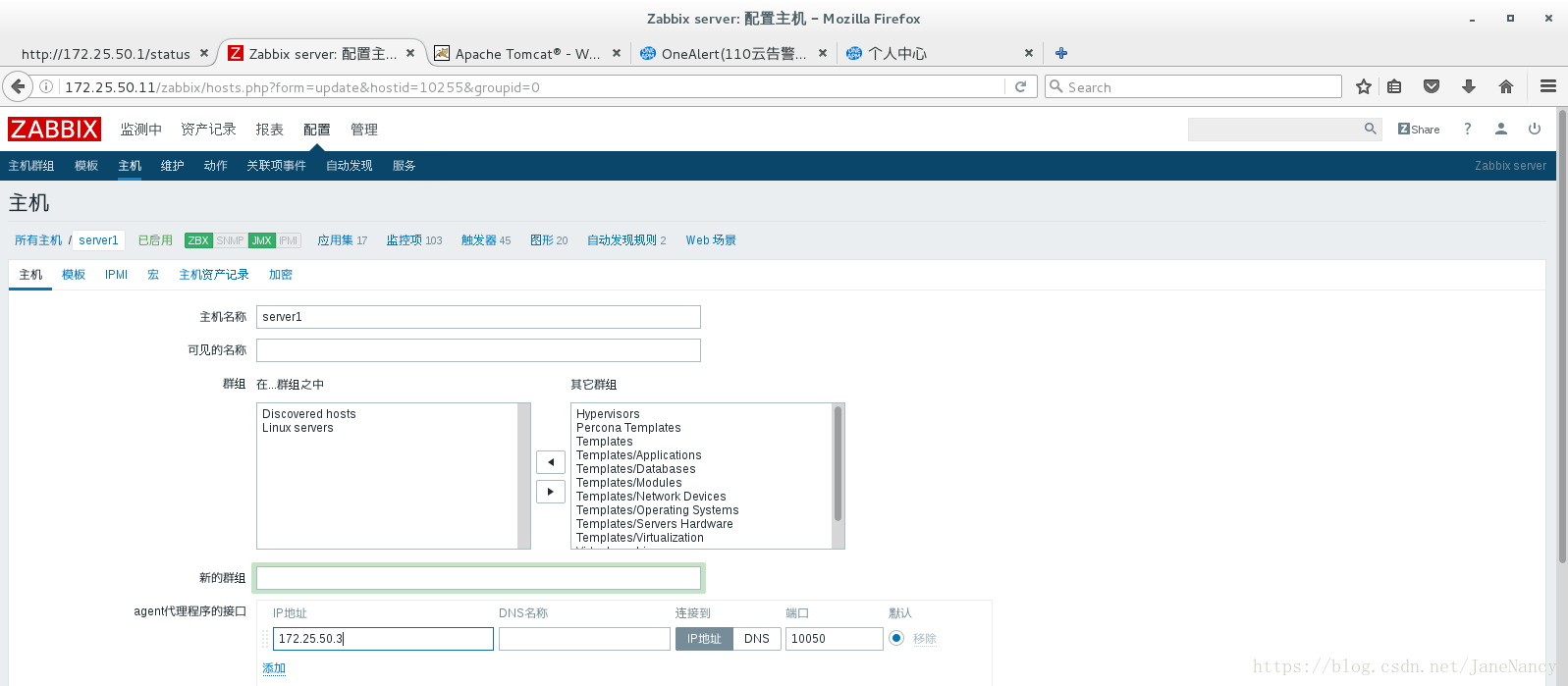Switch to the 主机资产记录 tab

tap(214, 275)
